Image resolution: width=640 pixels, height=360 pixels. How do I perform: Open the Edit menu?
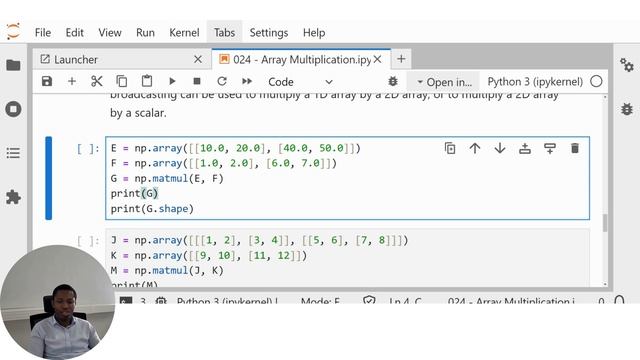point(74,33)
